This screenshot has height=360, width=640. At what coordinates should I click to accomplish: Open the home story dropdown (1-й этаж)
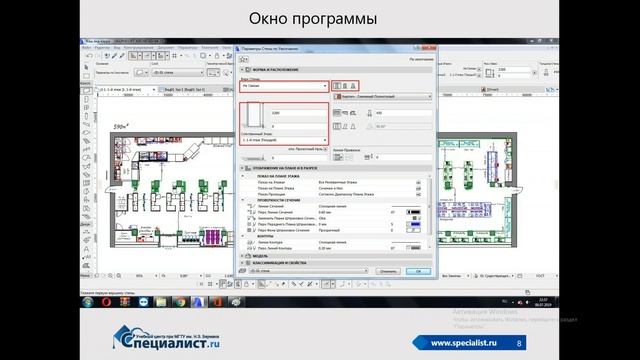(284, 140)
